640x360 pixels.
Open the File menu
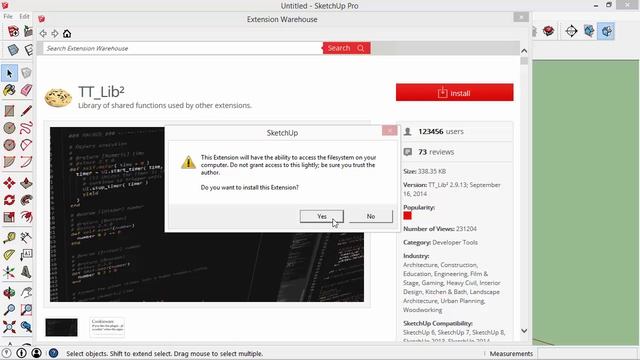[x=8, y=16]
